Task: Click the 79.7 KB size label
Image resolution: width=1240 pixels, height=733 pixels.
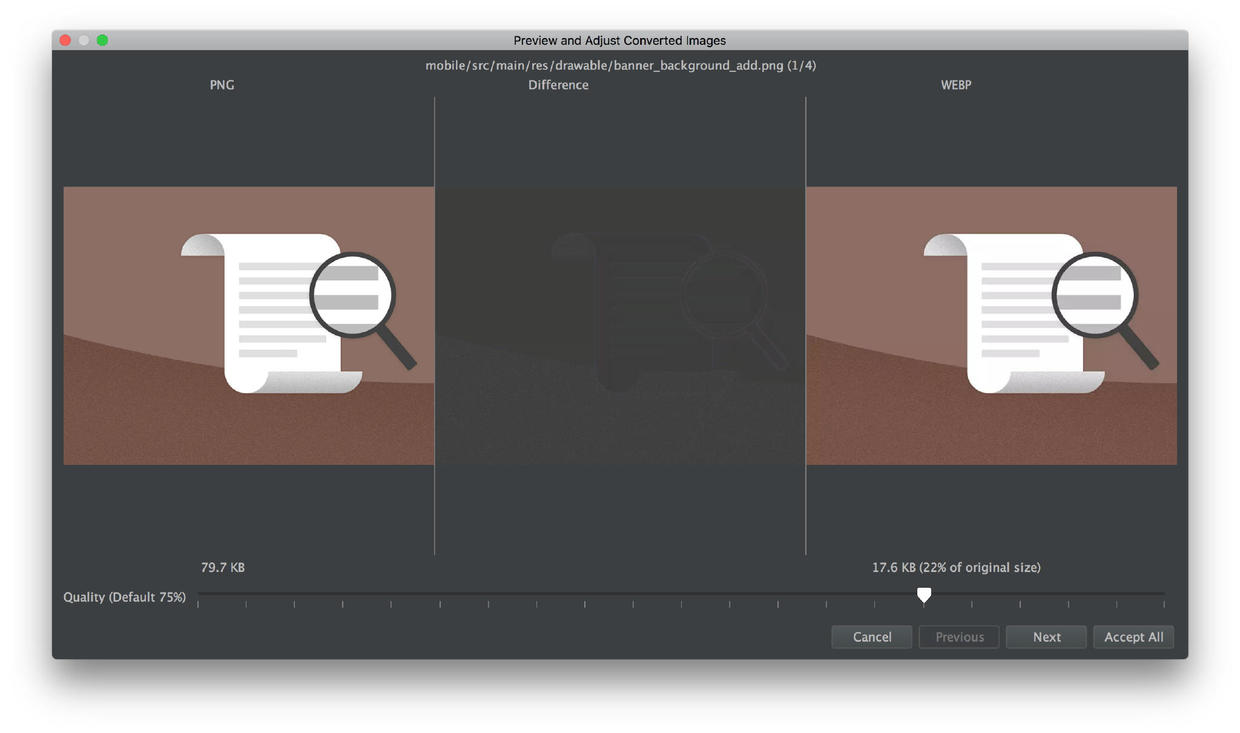Action: pos(223,567)
